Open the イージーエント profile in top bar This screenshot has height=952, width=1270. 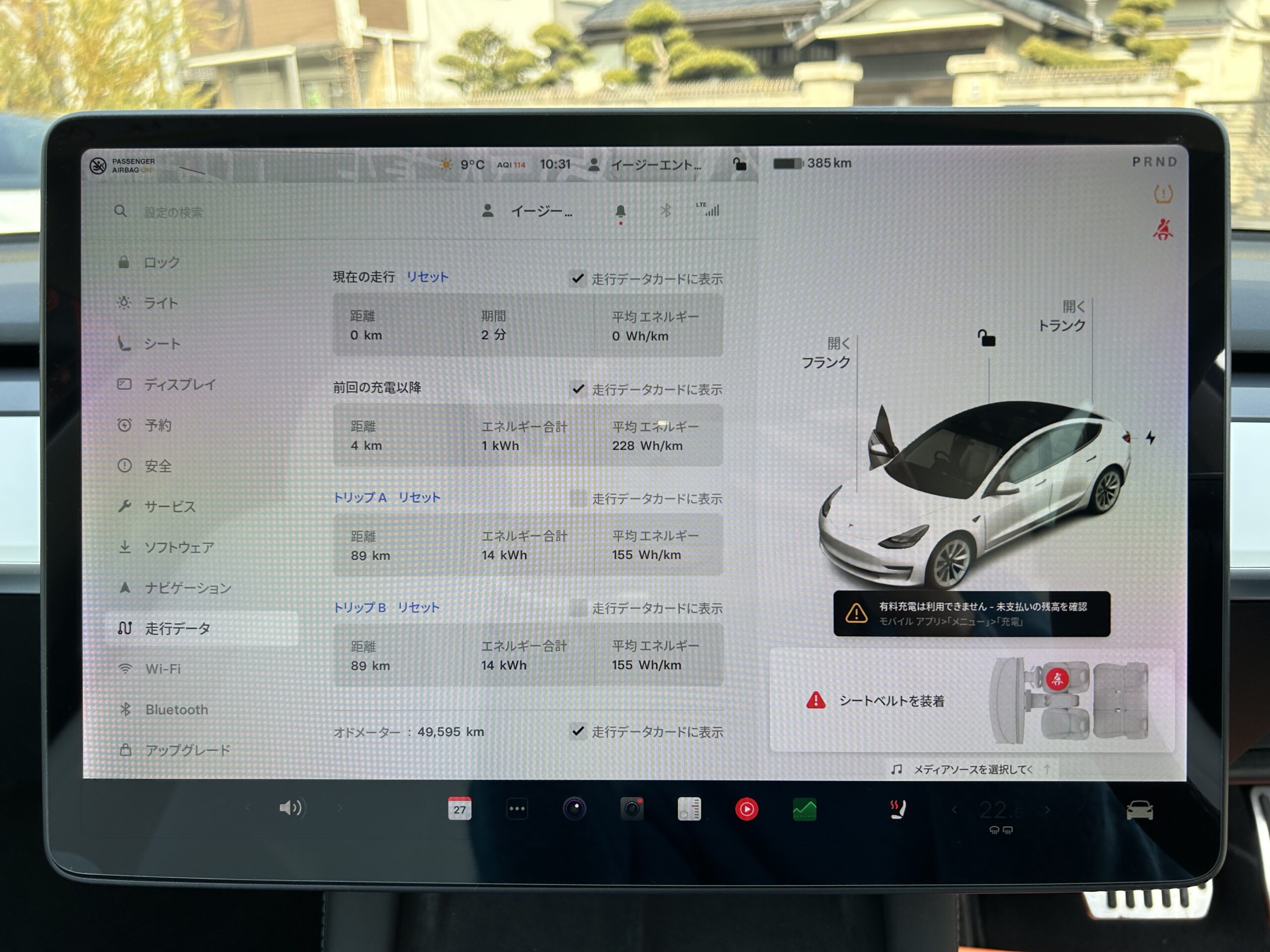click(644, 165)
